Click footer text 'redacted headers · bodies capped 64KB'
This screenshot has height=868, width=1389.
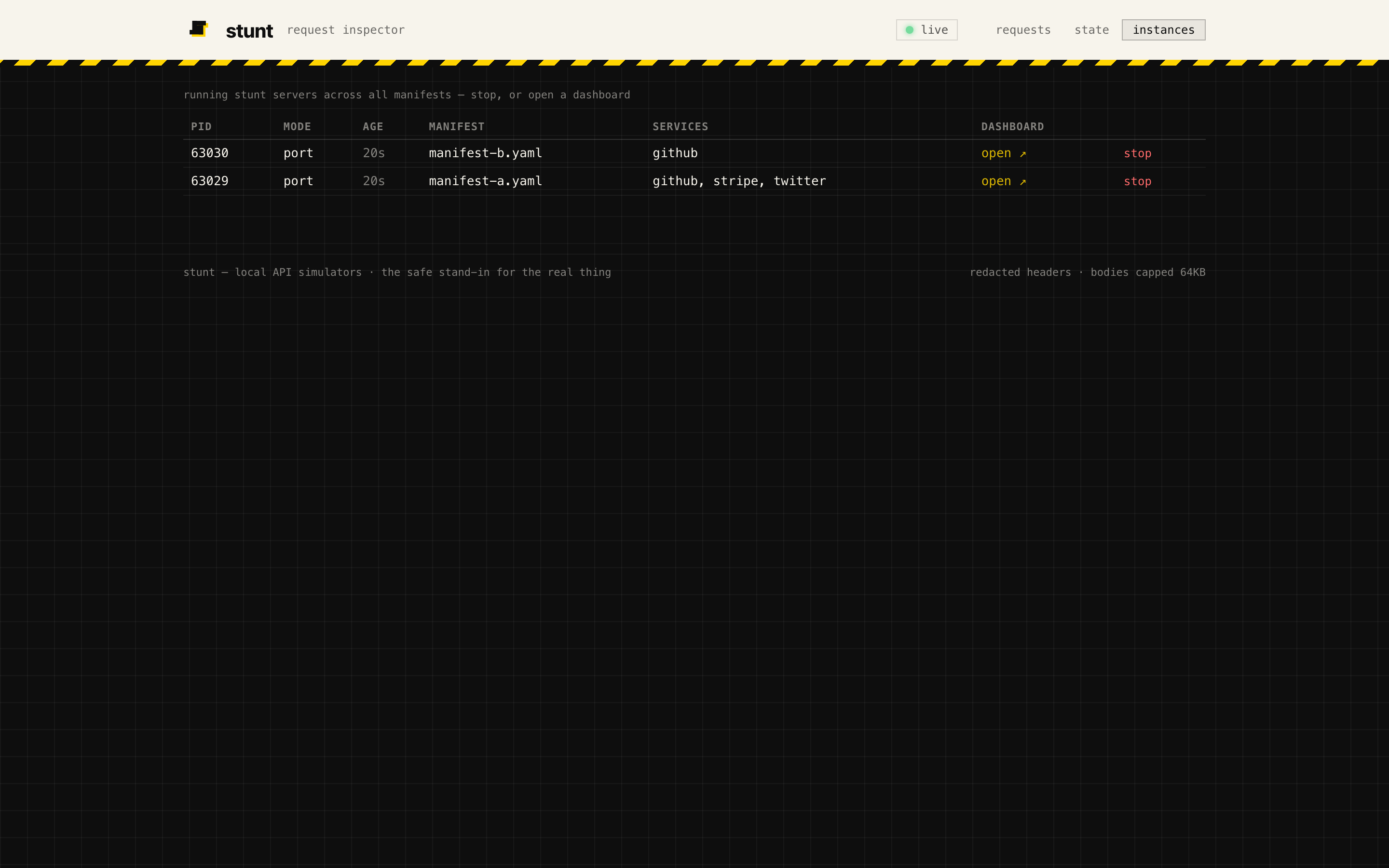pos(1087,272)
